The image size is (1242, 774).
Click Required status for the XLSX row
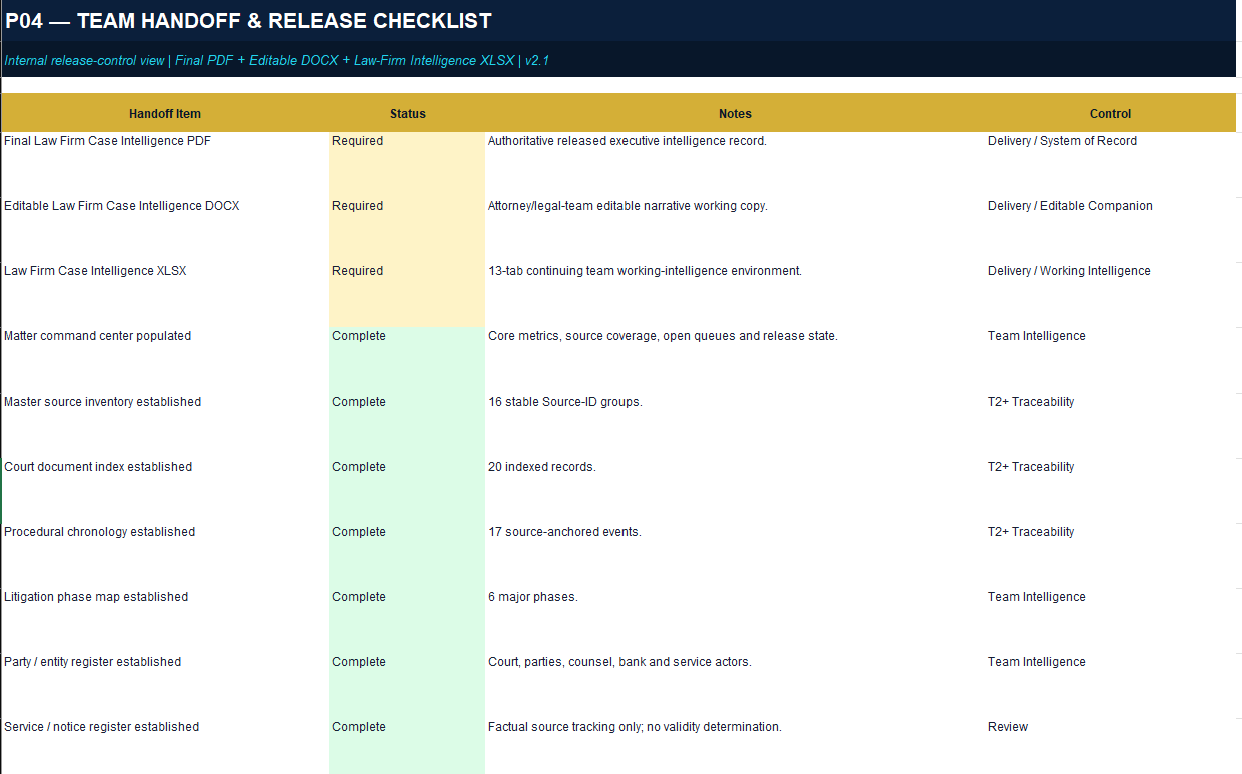pyautogui.click(x=407, y=295)
